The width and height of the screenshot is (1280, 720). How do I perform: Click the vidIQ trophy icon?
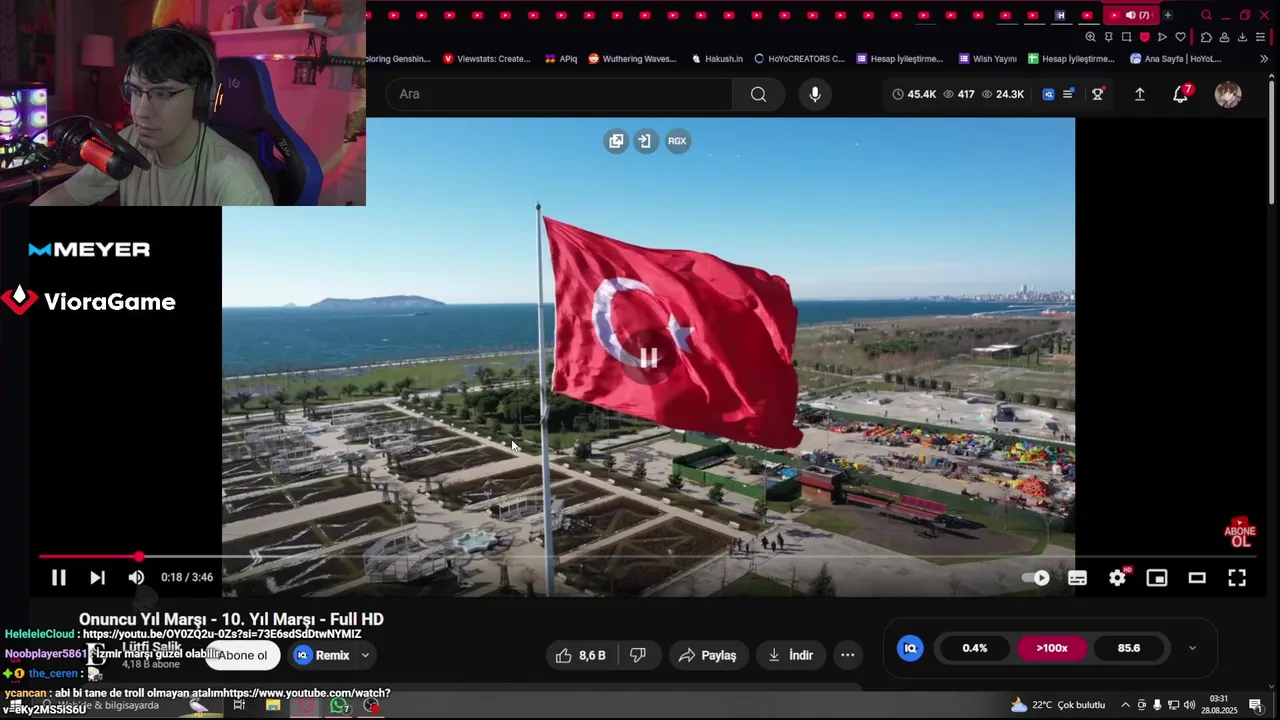[x=1097, y=94]
